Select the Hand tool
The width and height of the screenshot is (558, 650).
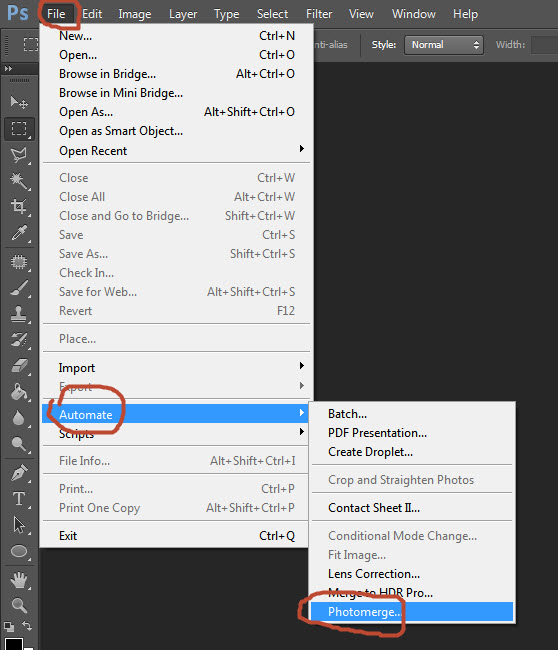click(x=19, y=580)
